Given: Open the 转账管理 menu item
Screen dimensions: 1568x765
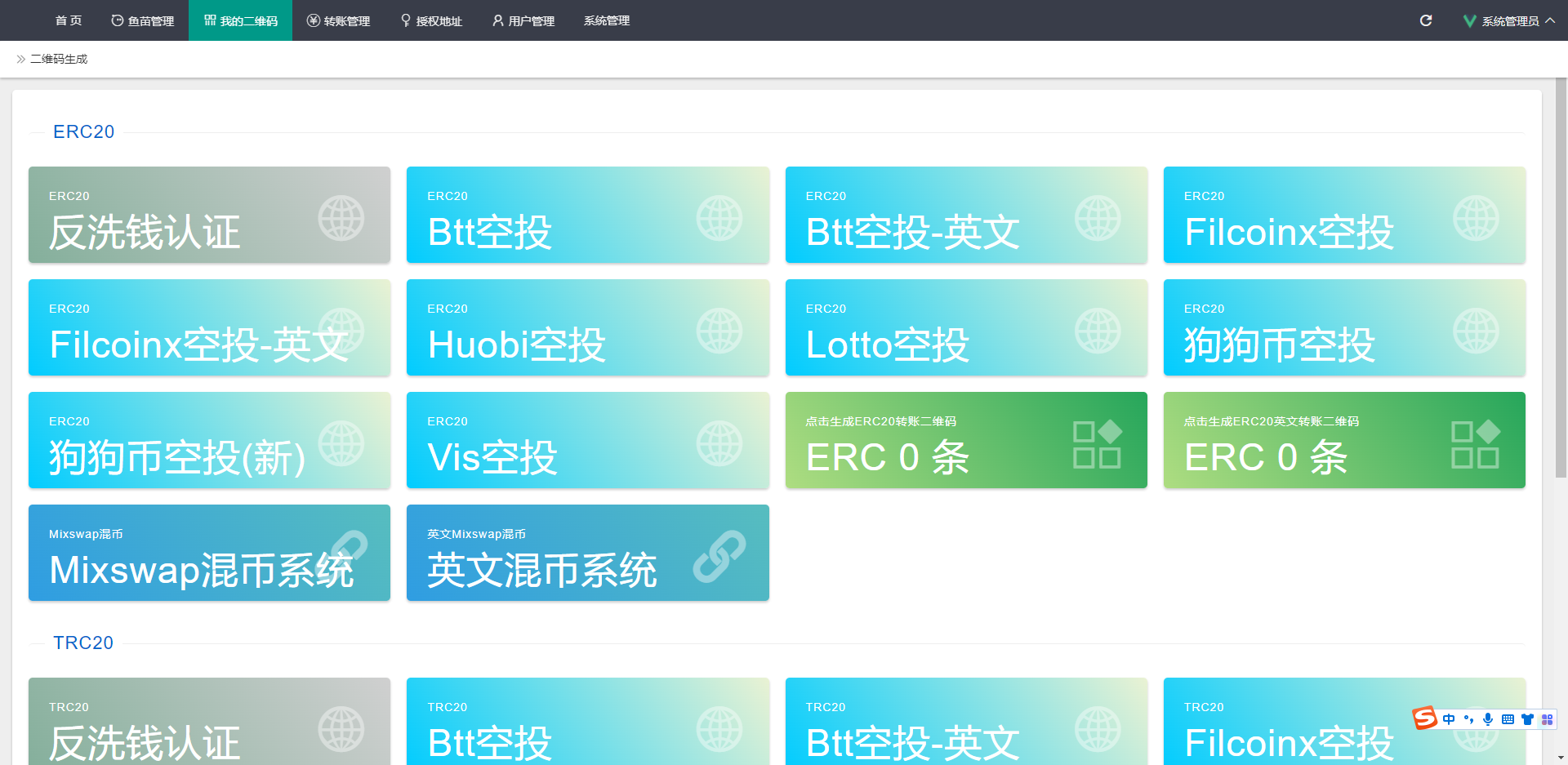Looking at the screenshot, I should click(x=338, y=20).
